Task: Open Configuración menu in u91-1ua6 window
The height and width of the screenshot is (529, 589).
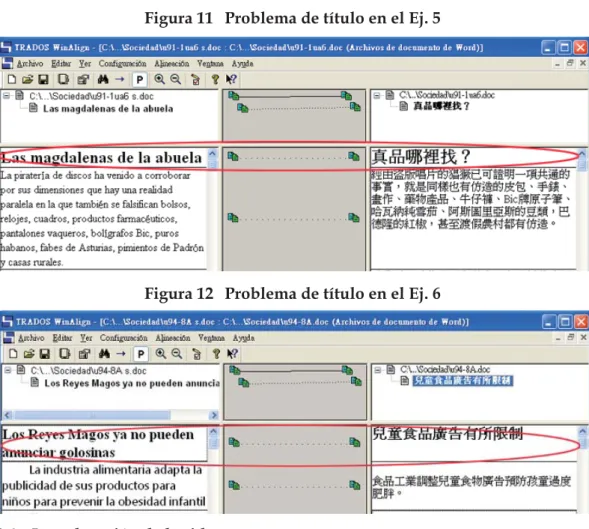Action: 122,63
